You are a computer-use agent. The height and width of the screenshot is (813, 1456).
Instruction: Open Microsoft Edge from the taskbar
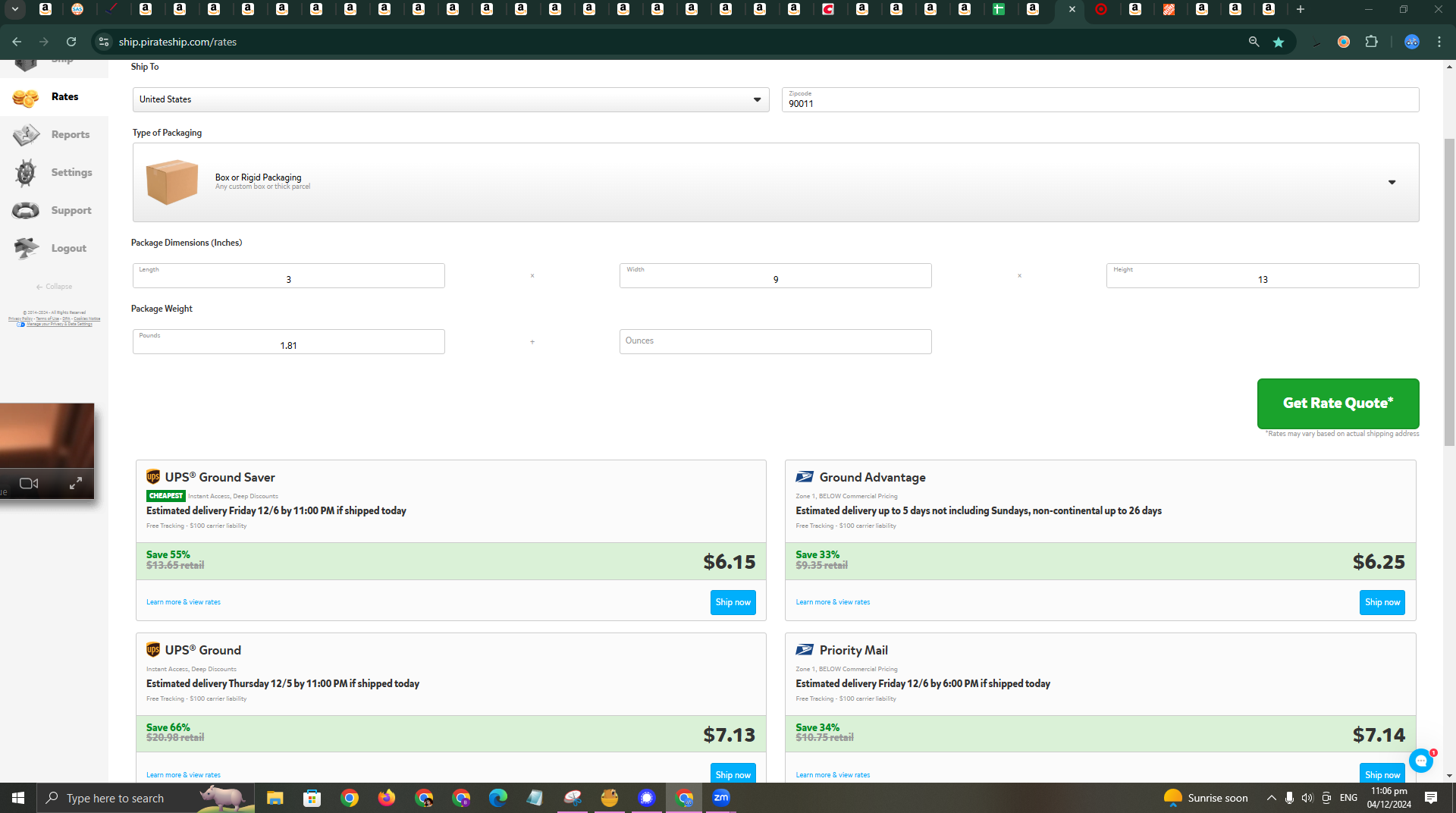(x=498, y=798)
